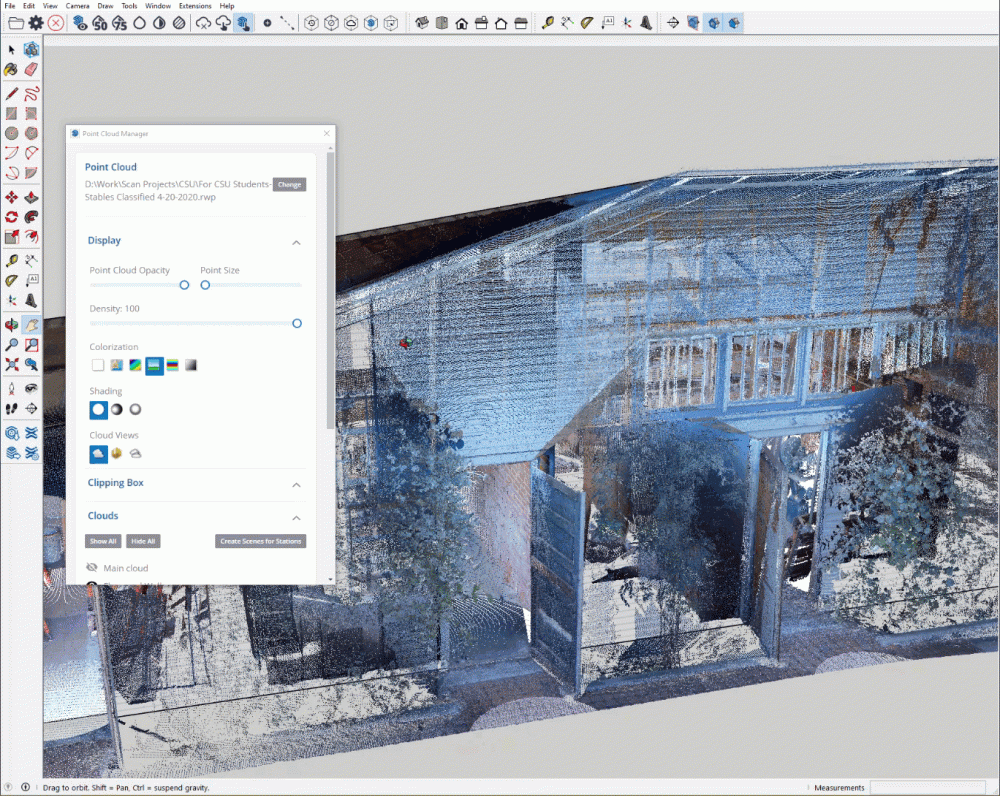The height and width of the screenshot is (796, 1000).
Task: Activate the point cloud selection tool on top toolbar
Action: point(241,22)
